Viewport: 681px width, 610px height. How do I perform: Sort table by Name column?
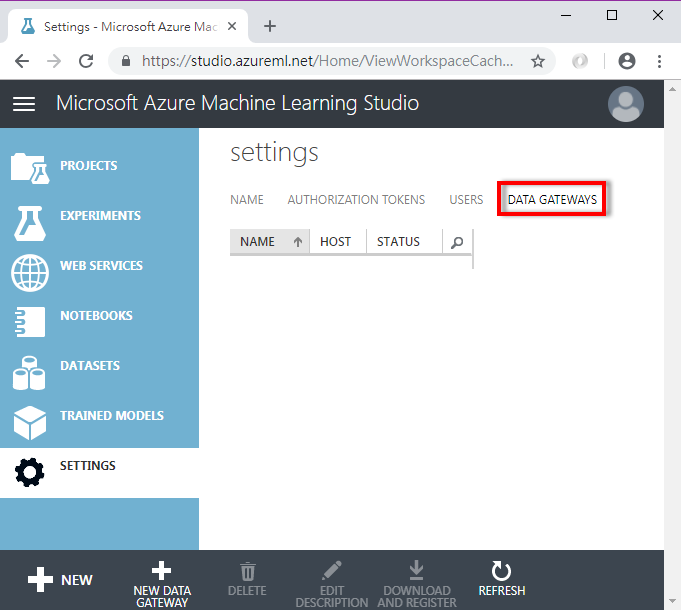click(270, 241)
